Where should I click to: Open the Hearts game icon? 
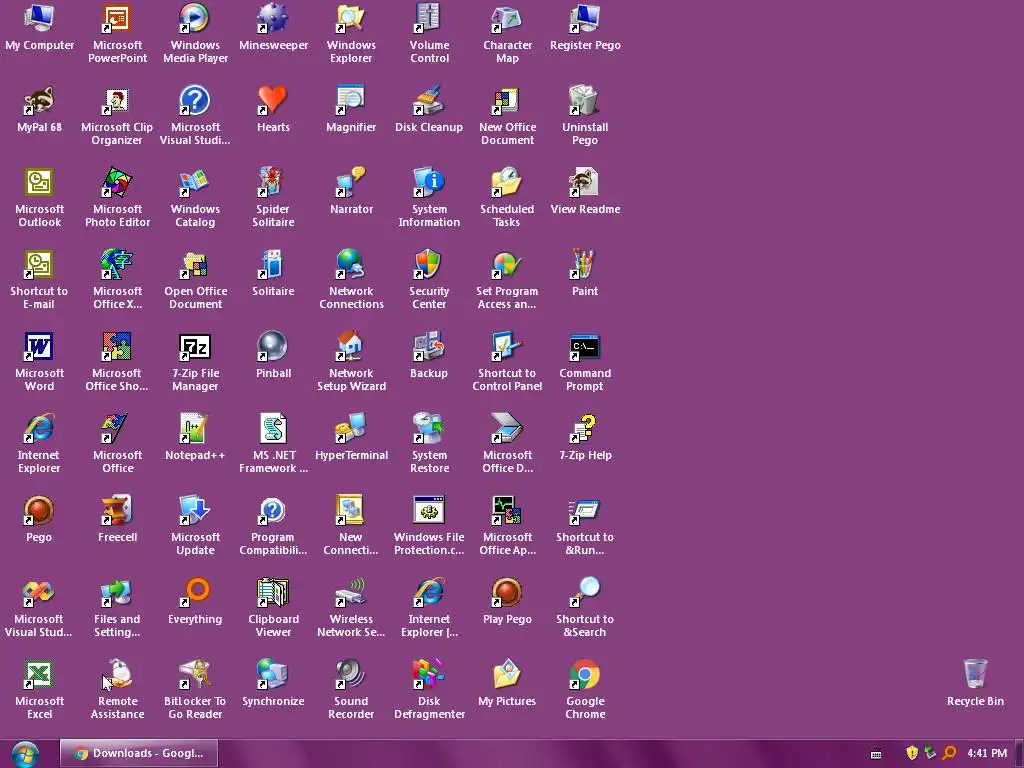click(x=273, y=101)
